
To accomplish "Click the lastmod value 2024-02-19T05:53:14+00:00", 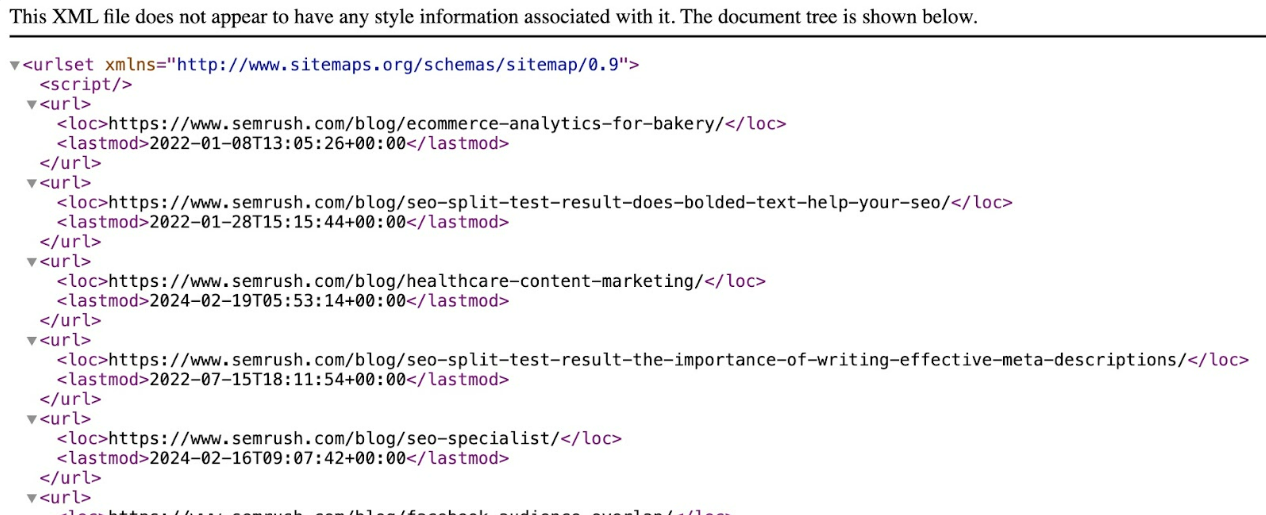I will point(277,300).
